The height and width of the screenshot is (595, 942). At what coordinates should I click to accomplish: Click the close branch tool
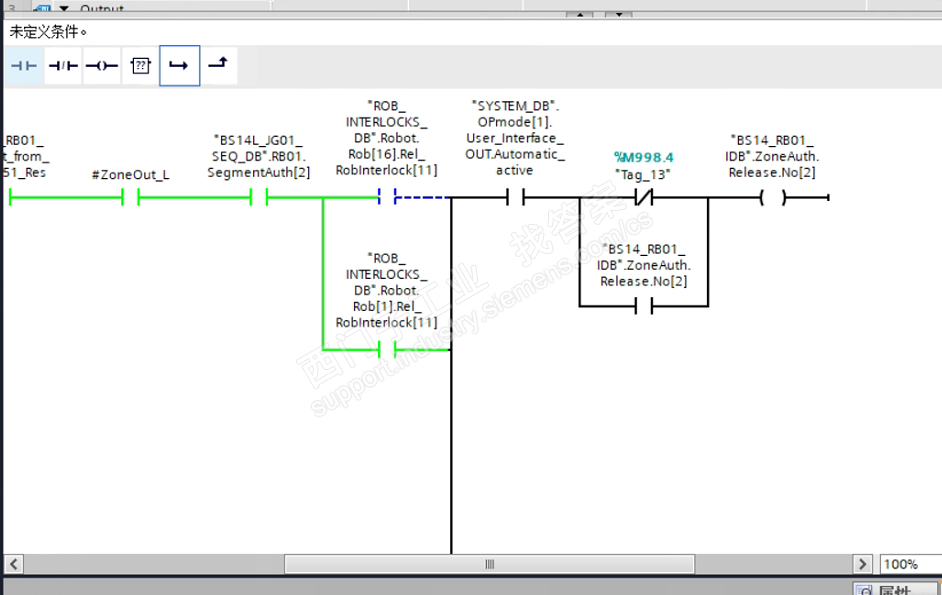click(219, 65)
